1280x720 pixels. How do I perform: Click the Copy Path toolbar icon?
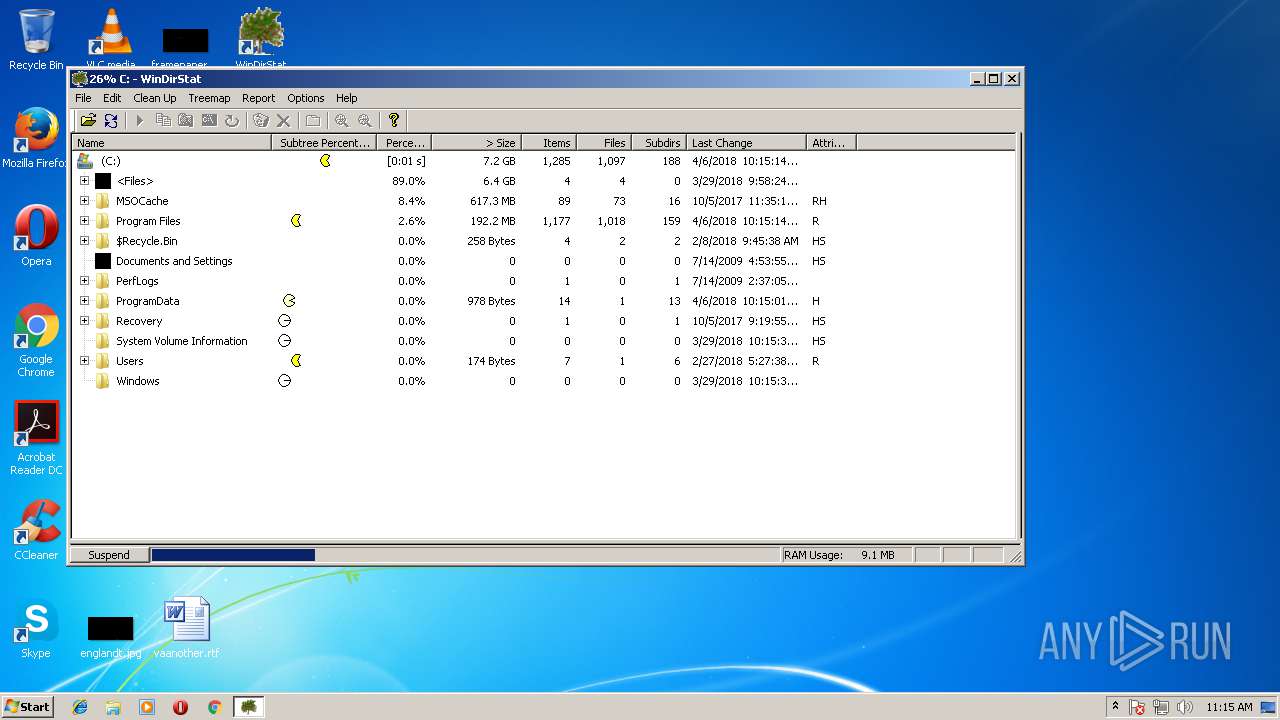click(x=163, y=120)
